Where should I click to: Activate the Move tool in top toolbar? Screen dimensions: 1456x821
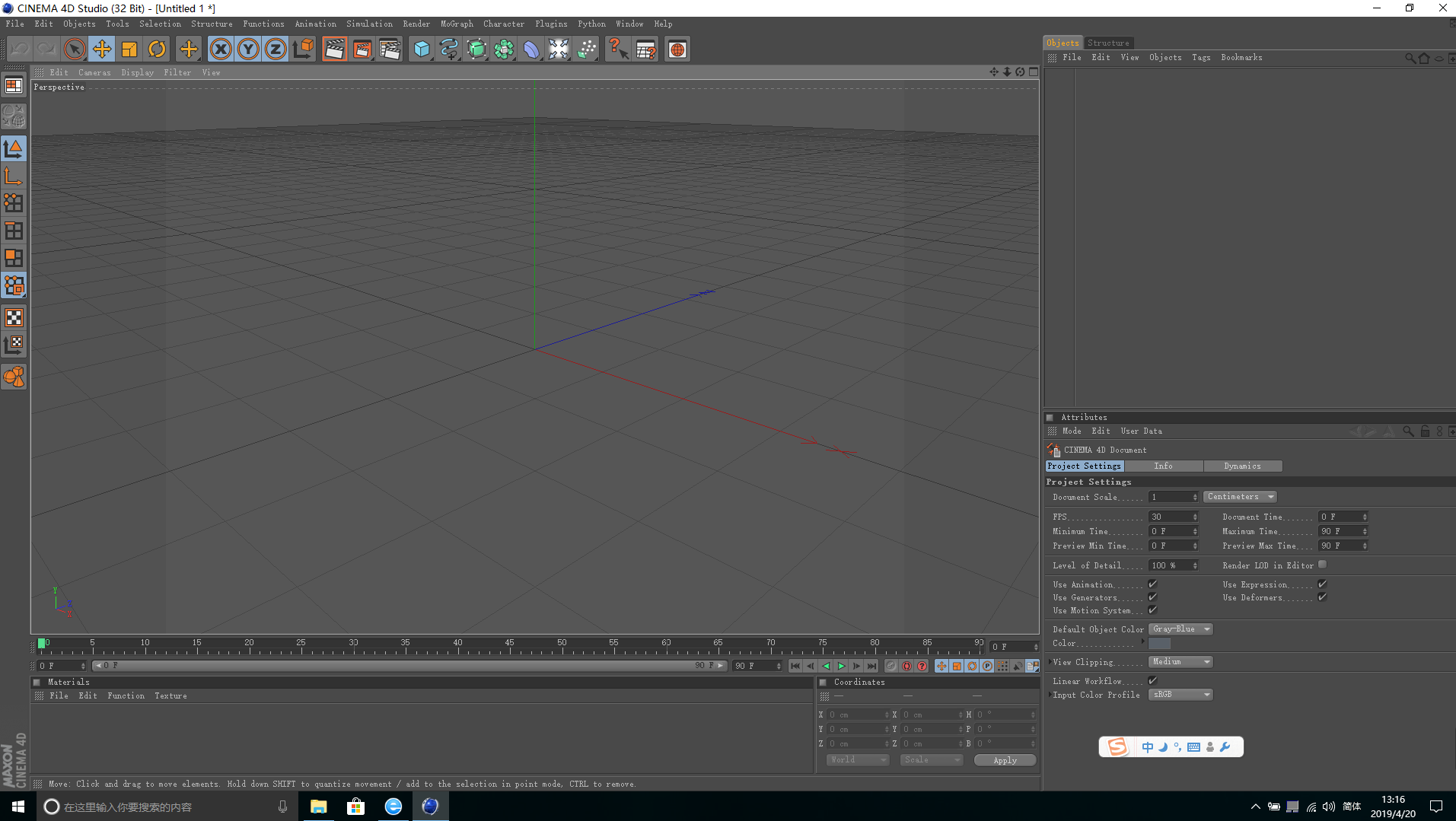coord(102,49)
